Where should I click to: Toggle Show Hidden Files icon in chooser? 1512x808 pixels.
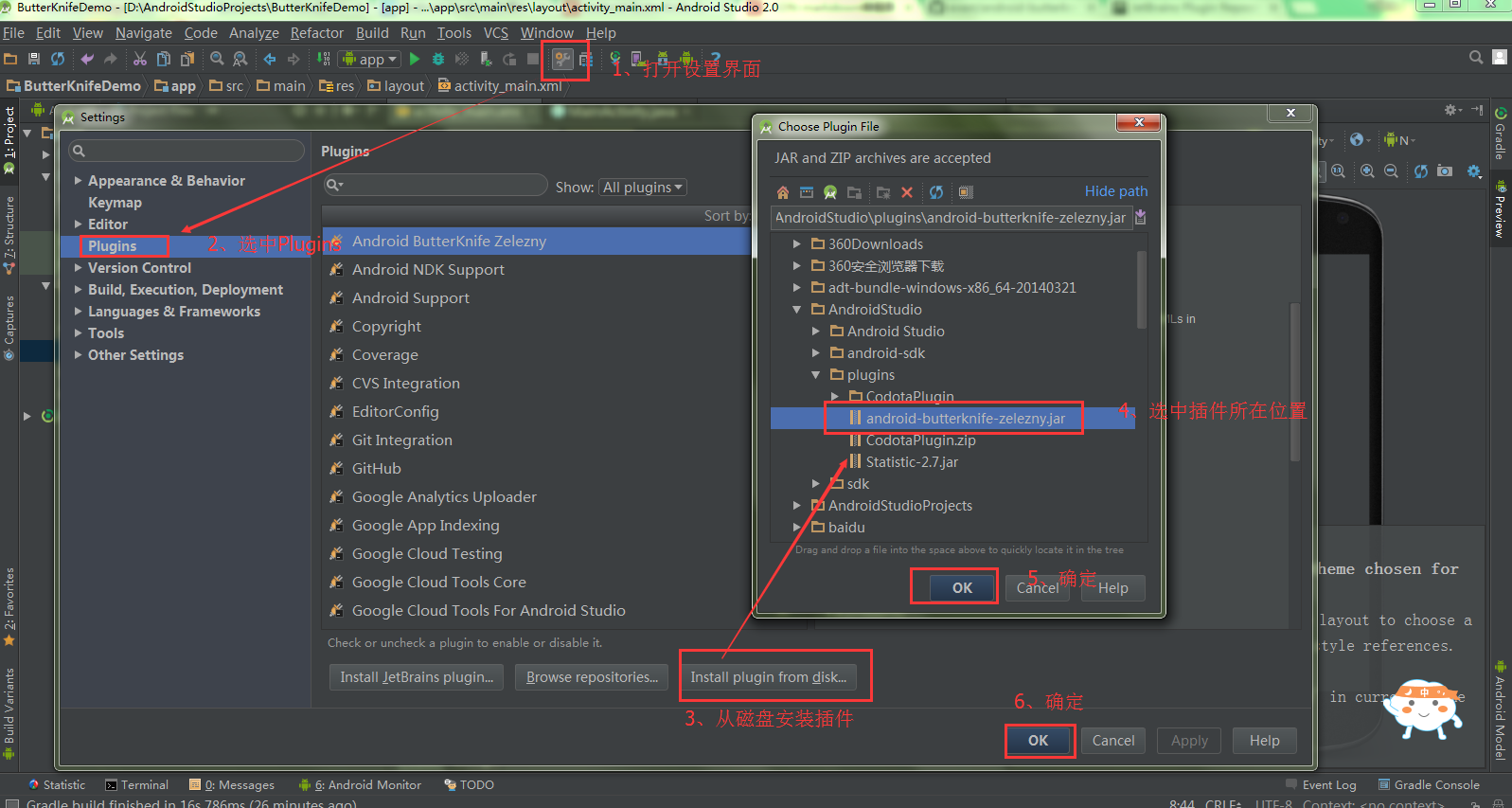point(966,192)
